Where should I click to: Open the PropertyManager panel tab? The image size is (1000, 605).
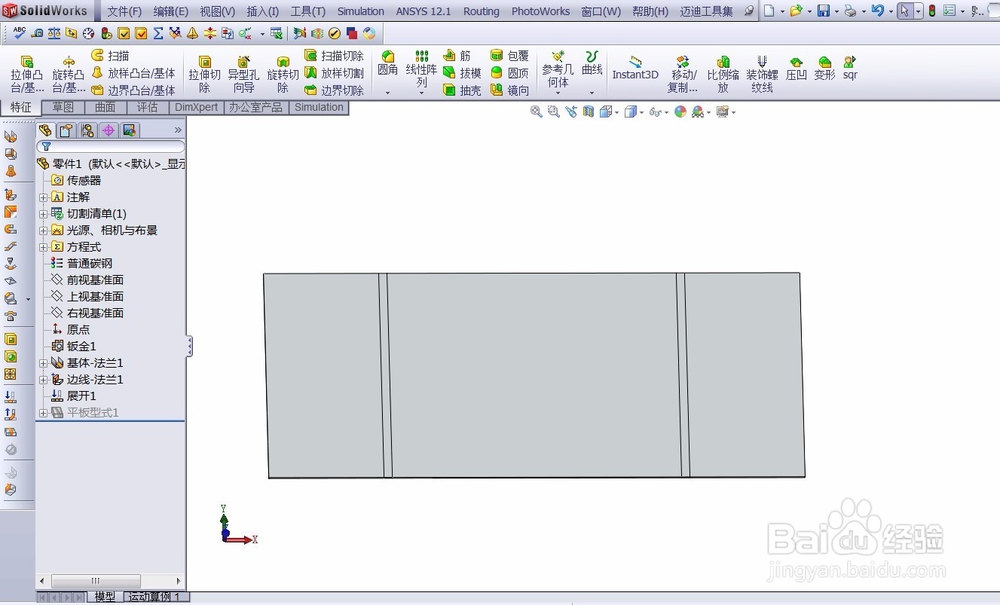(x=66, y=131)
